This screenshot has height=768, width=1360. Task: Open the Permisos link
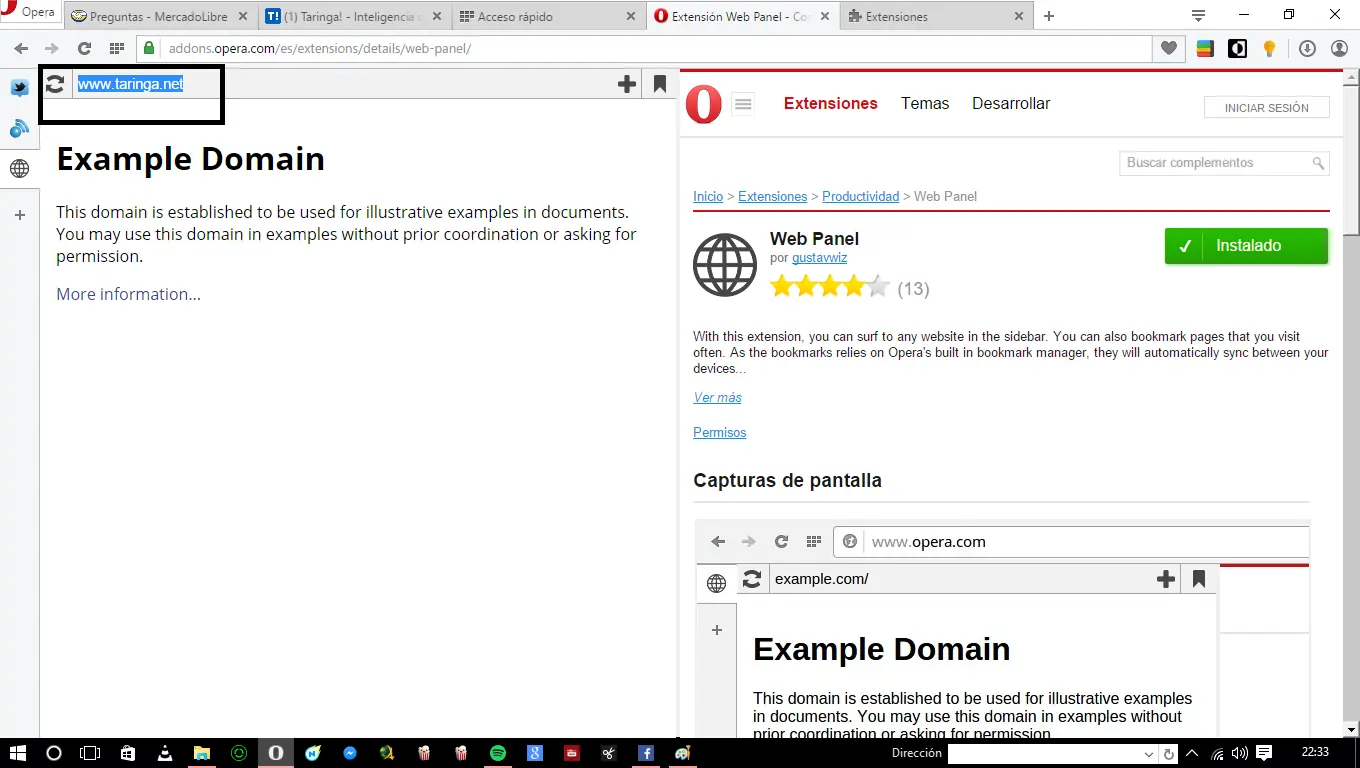coord(719,432)
